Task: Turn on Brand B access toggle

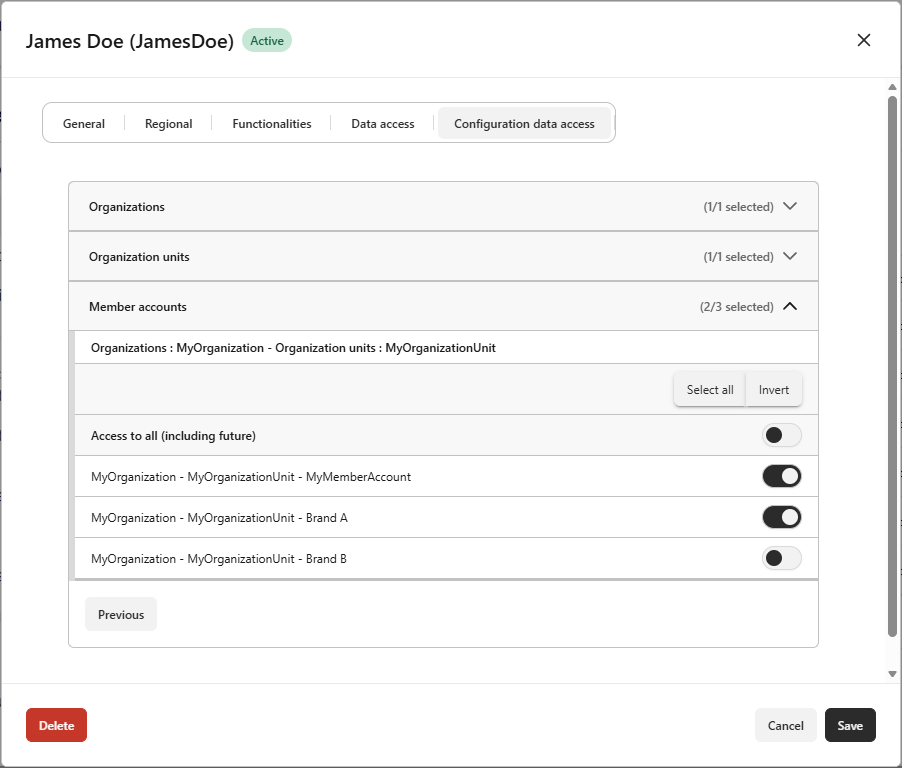Action: pos(781,559)
